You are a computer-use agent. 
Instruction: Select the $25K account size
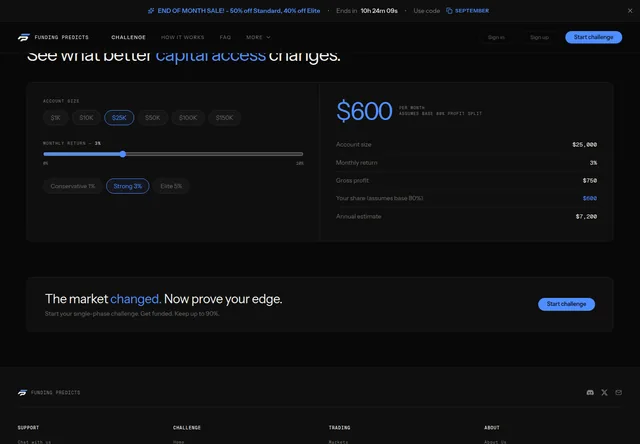119,118
